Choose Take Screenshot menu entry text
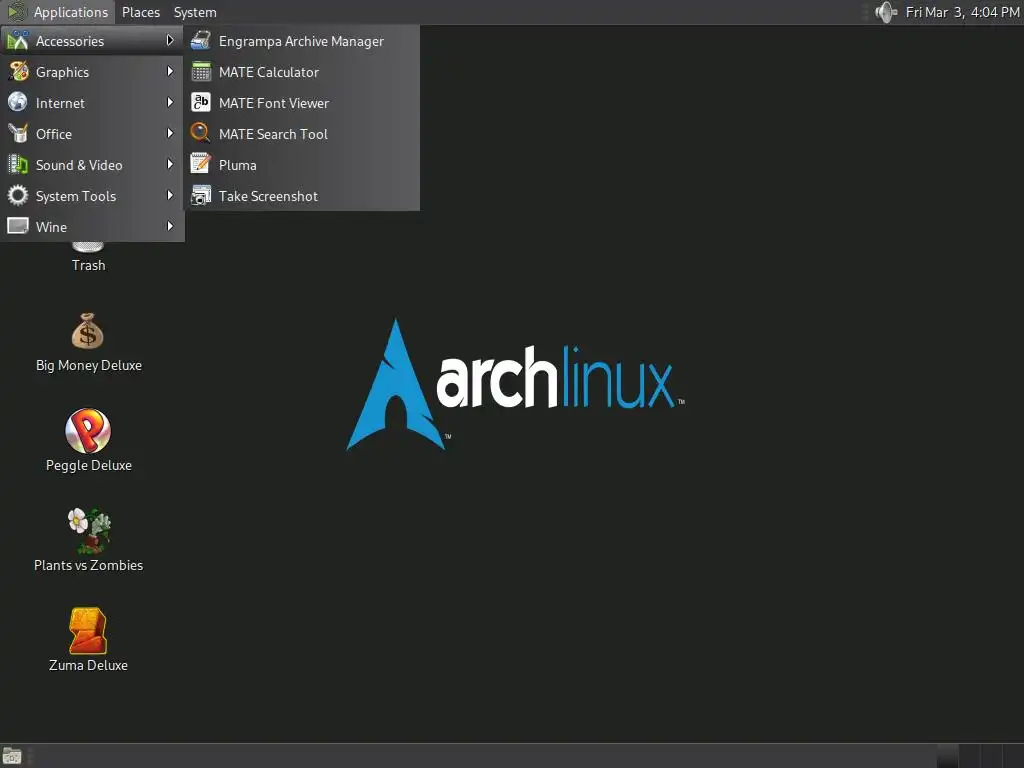This screenshot has height=768, width=1024. 268,196
